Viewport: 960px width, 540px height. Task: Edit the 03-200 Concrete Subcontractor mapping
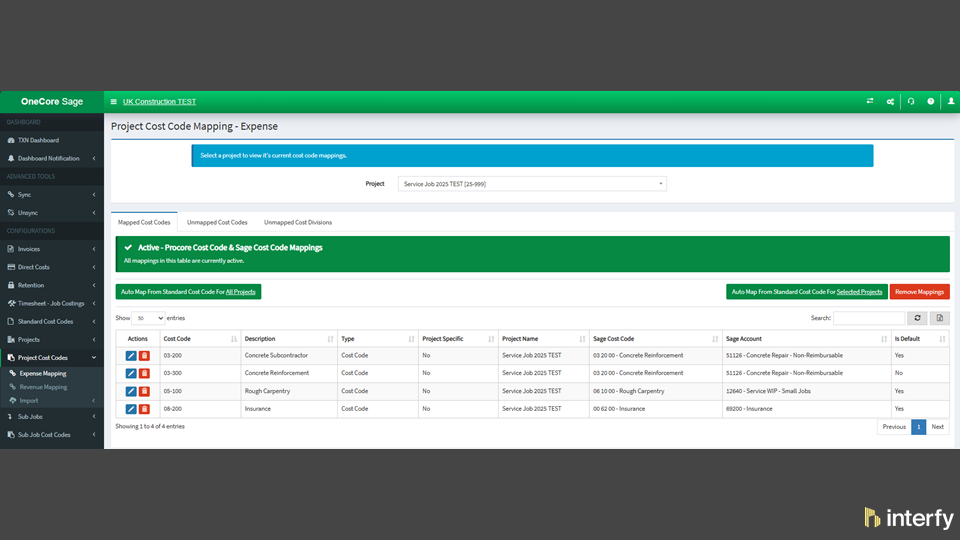[131, 356]
